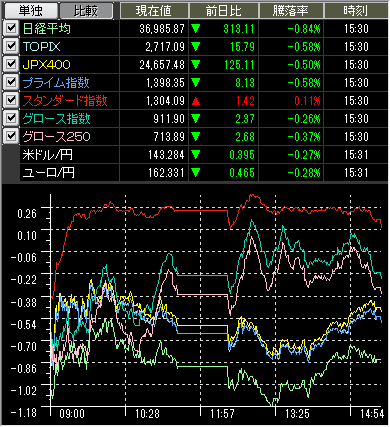Click the down arrow in プライム指数 row
The height and width of the screenshot is (427, 390).
point(196,83)
